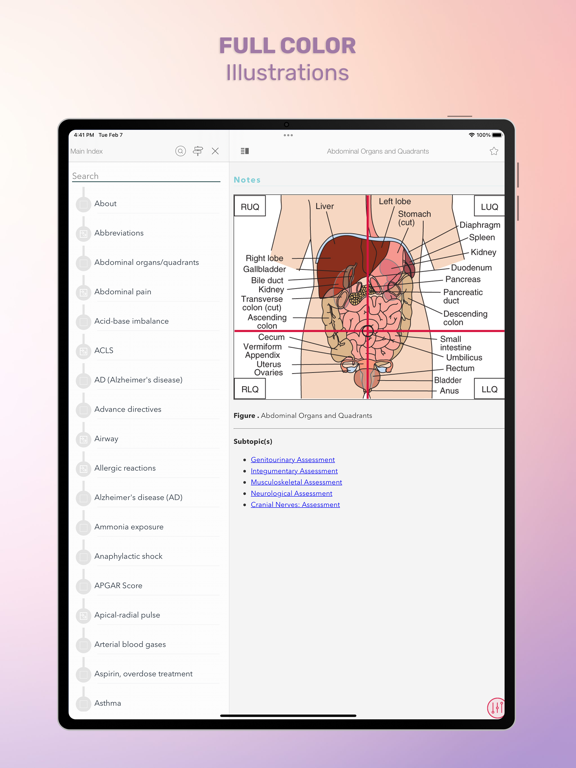Tap the 4:41 PM clock in status bar
576x768 pixels.
pos(84,135)
